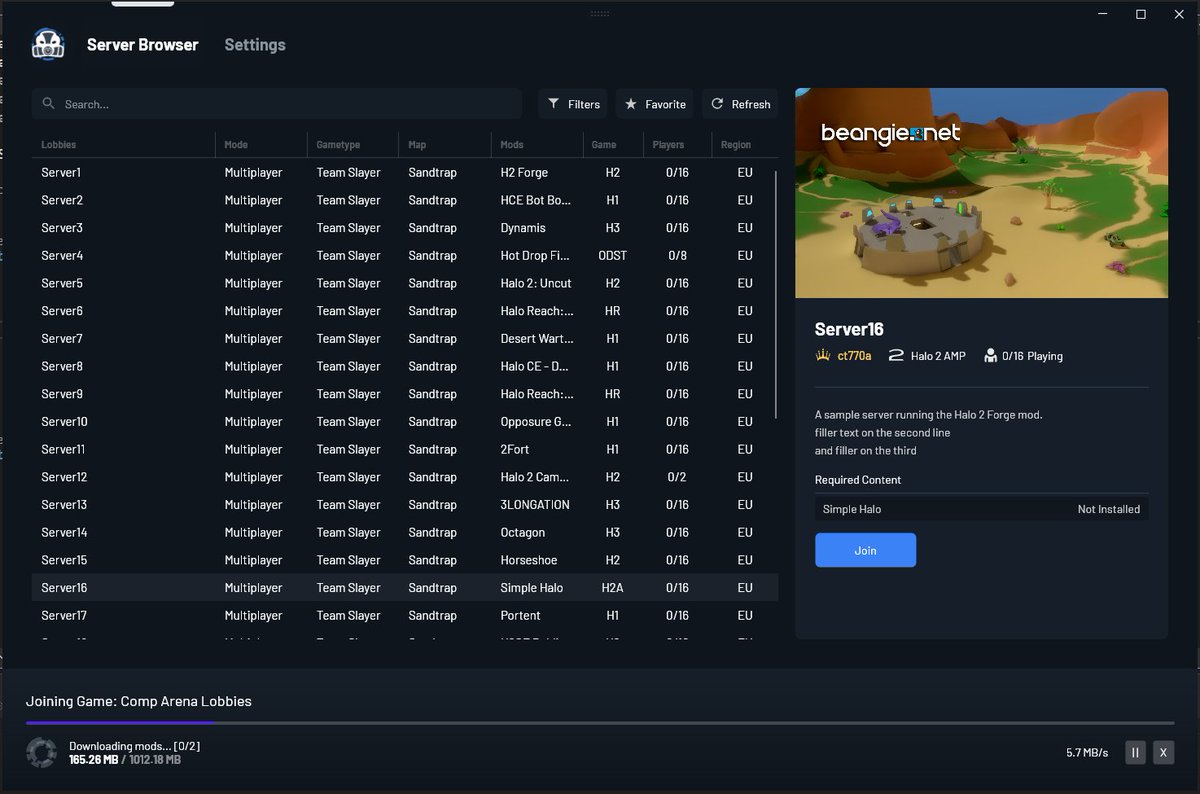Click the beangie.net map preview image
Image resolution: width=1200 pixels, height=794 pixels.
point(981,193)
